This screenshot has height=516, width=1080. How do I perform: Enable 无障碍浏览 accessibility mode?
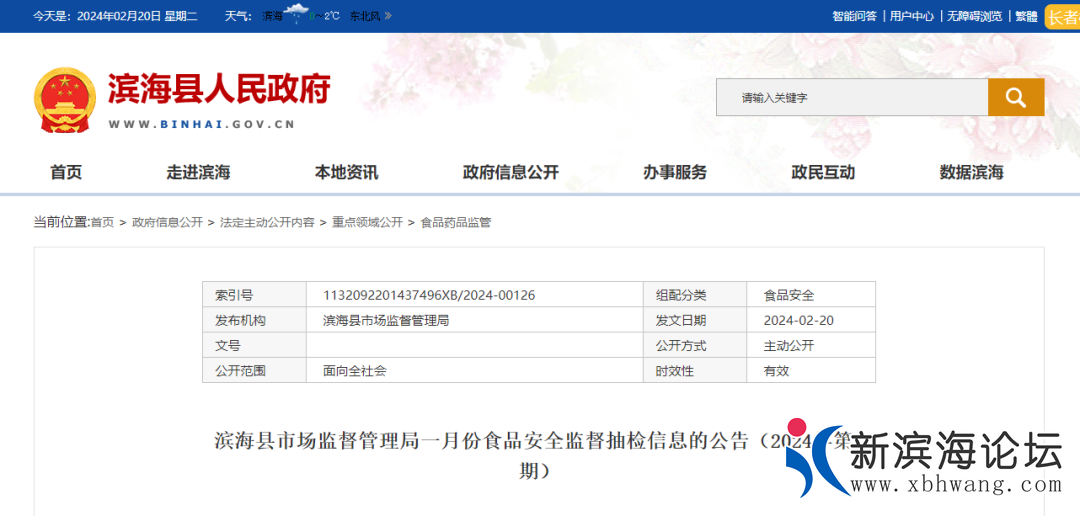coord(974,16)
